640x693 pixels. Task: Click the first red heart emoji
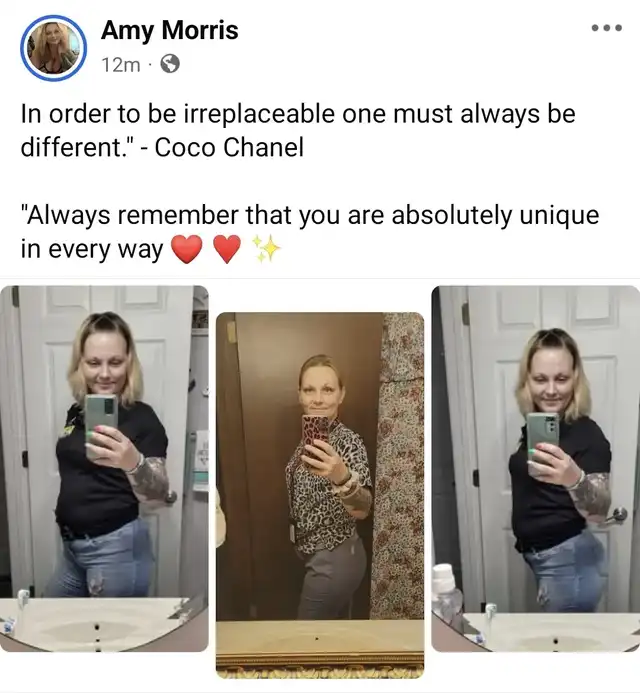pyautogui.click(x=187, y=250)
